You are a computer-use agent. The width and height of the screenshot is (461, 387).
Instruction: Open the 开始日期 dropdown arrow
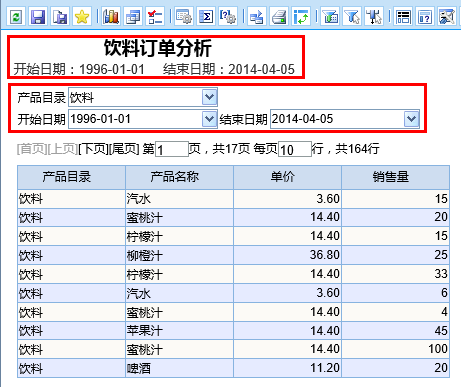(x=209, y=119)
